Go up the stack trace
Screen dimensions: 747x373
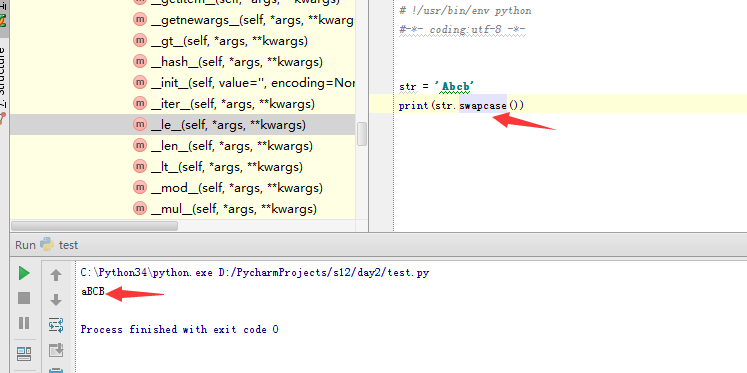(x=56, y=275)
